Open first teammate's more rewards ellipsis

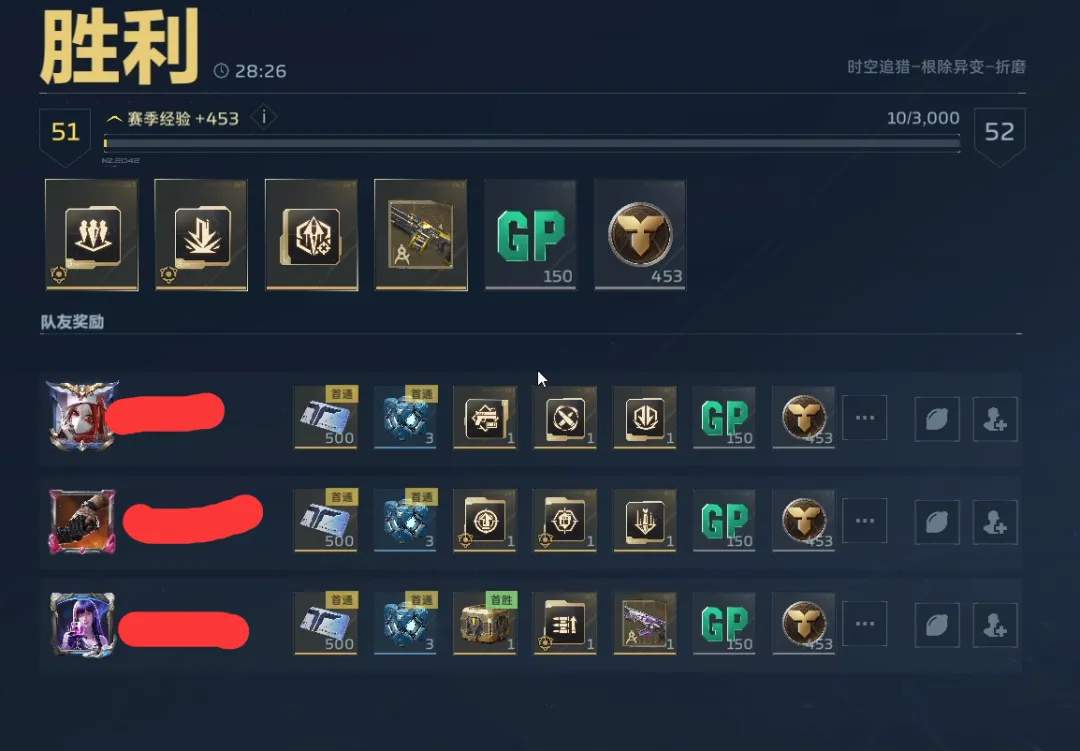[x=864, y=418]
